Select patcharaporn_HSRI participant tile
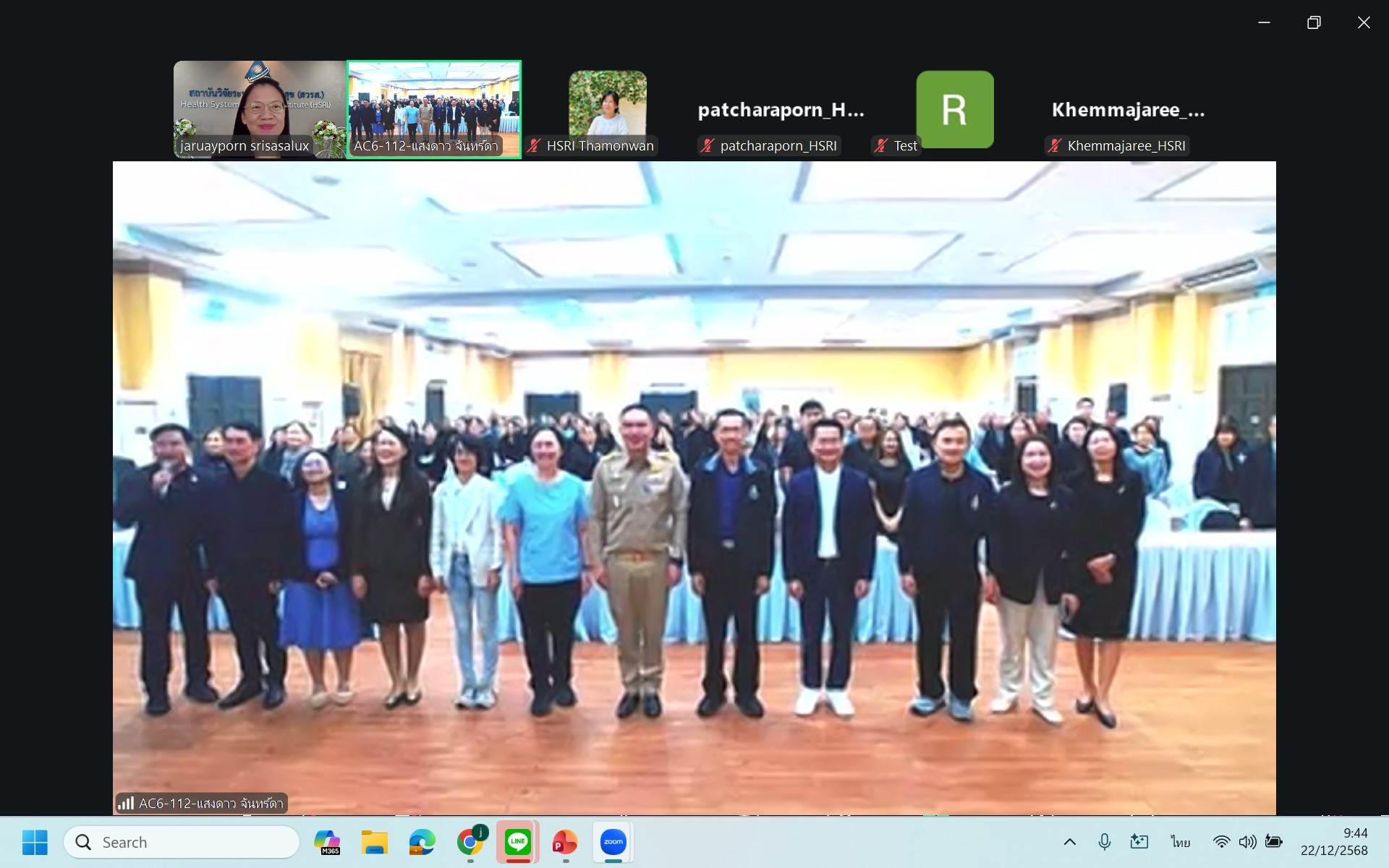1389x868 pixels. (x=781, y=110)
